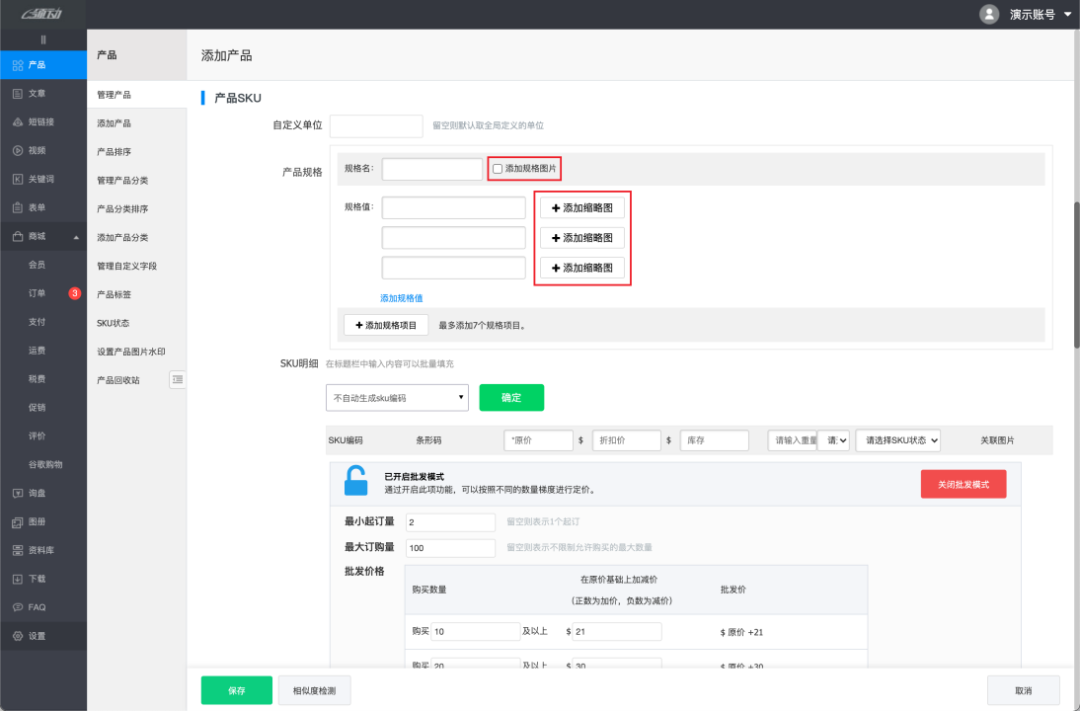1080x711 pixels.
Task: Click the 添加规格值 link
Action: coord(401,298)
